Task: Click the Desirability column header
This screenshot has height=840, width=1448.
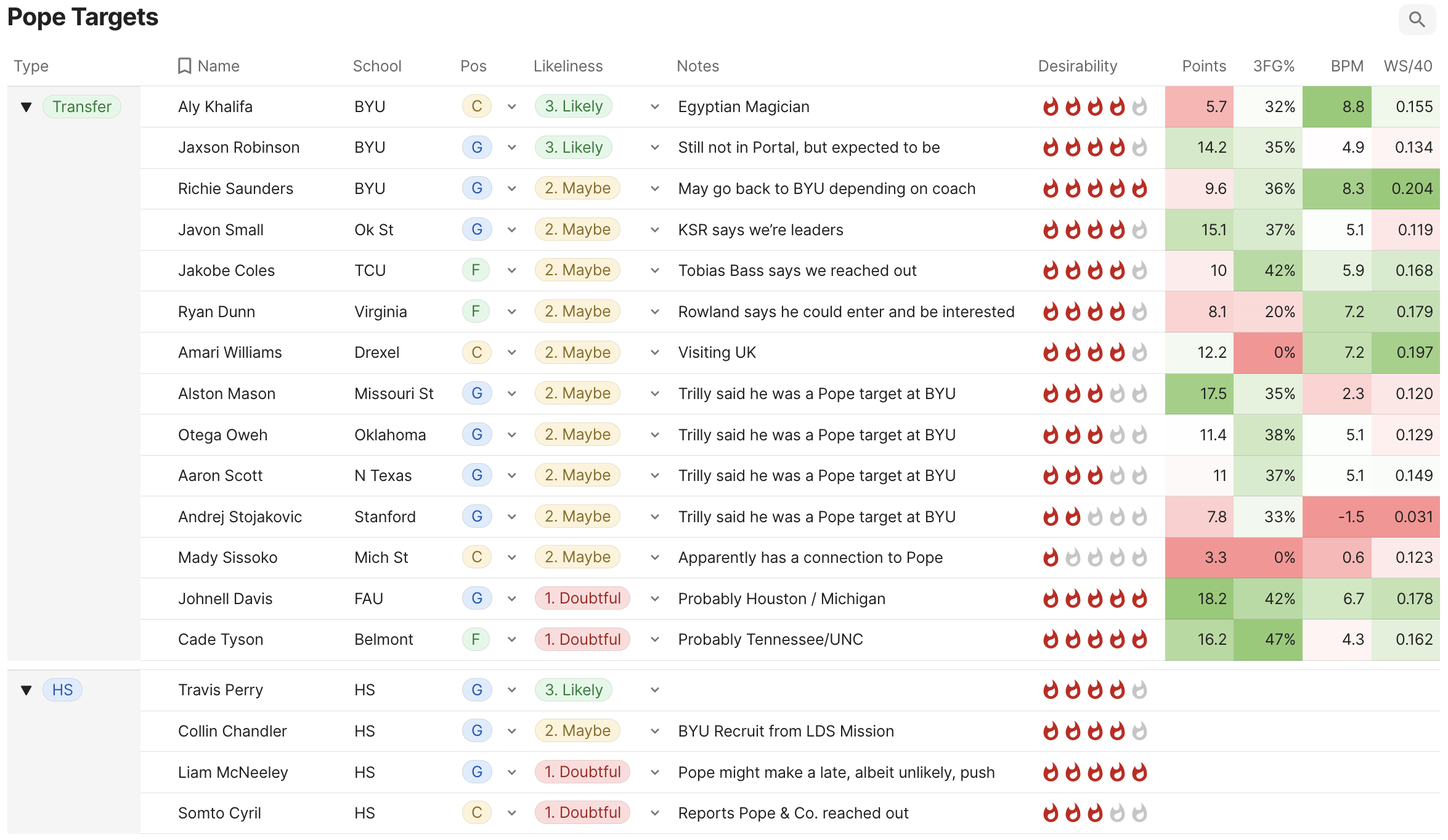Action: [x=1077, y=66]
